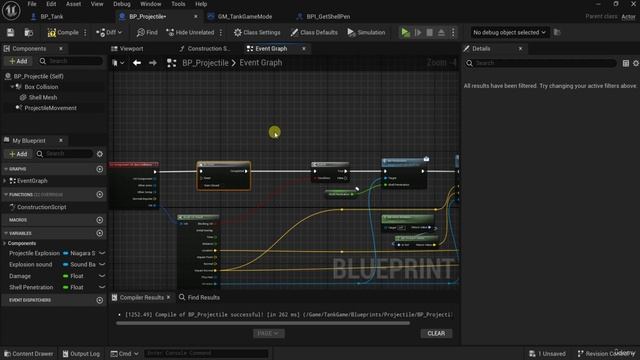The width and height of the screenshot is (640, 360).
Task: Open the debug object selector dropdown
Action: click(509, 32)
